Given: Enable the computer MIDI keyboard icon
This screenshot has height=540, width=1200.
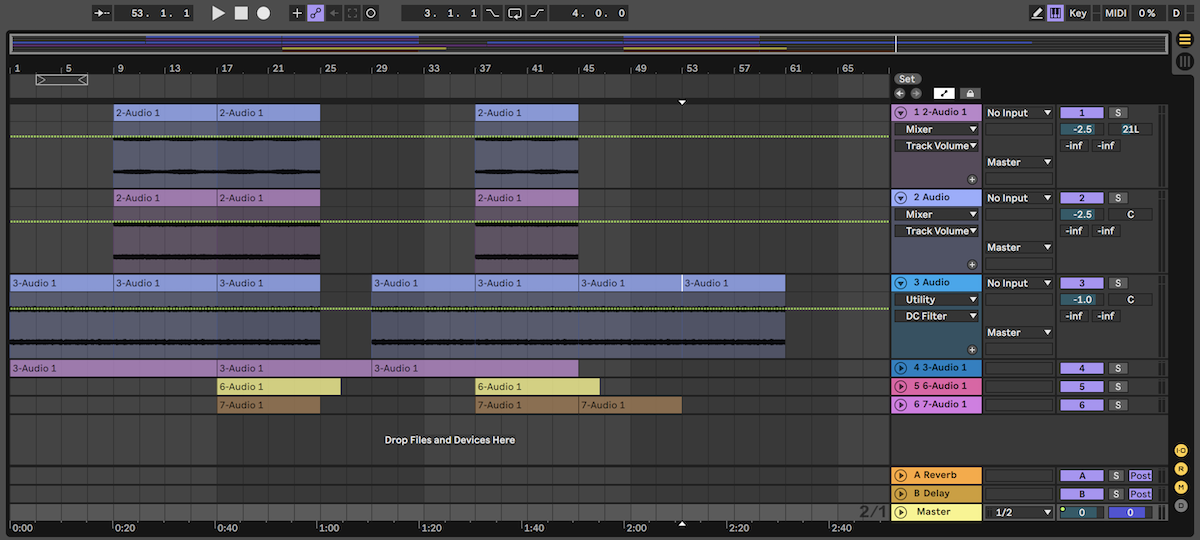Looking at the screenshot, I should point(1055,13).
